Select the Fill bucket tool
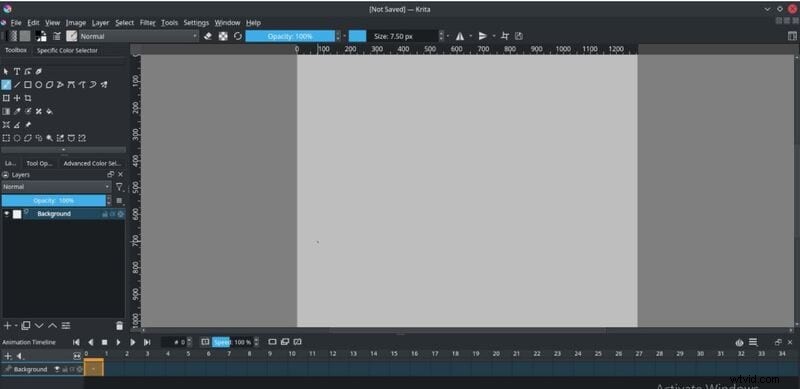Viewport: 800px width, 389px height. point(49,111)
